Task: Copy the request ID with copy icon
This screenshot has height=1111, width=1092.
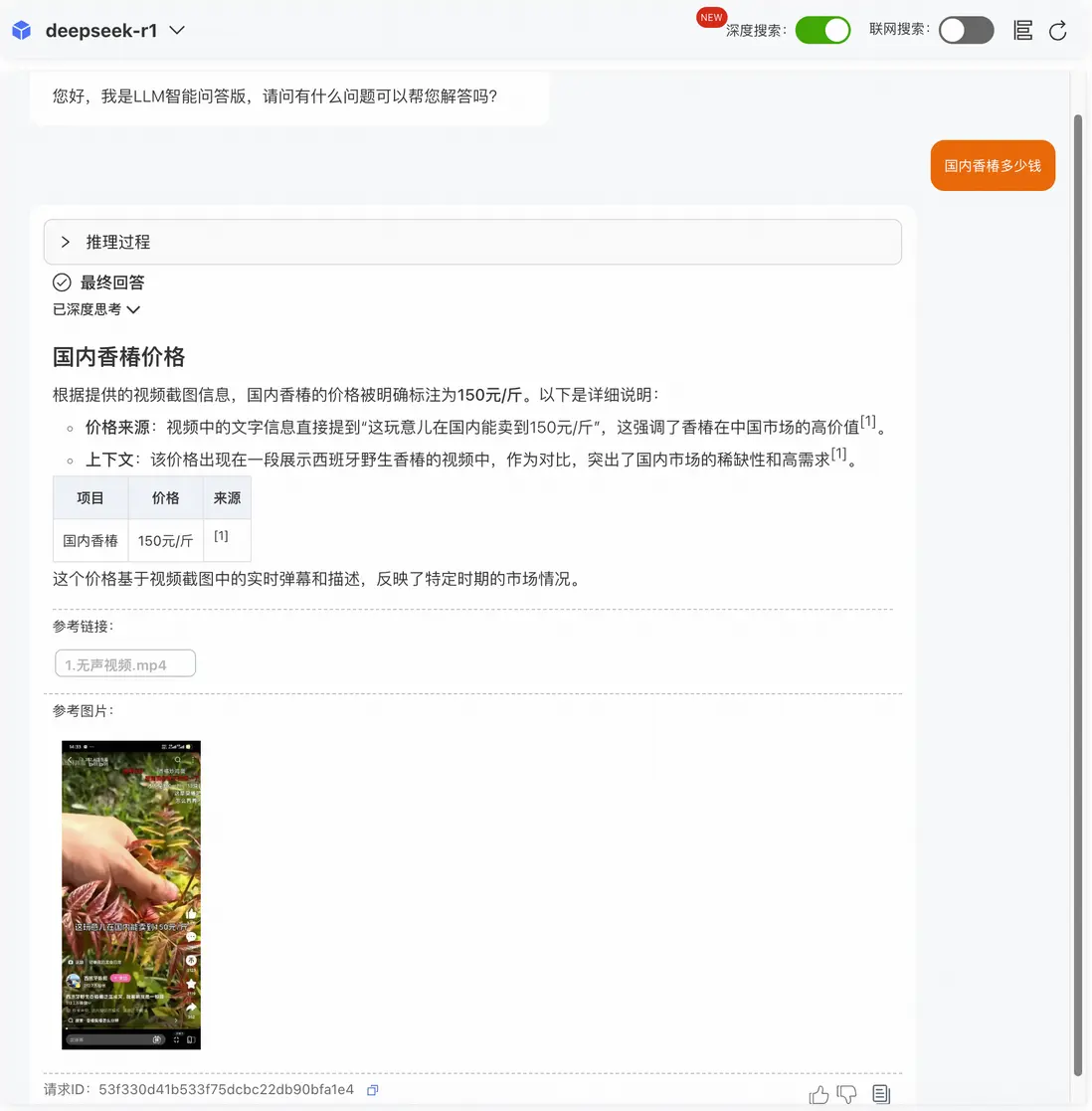Action: coord(373,1090)
